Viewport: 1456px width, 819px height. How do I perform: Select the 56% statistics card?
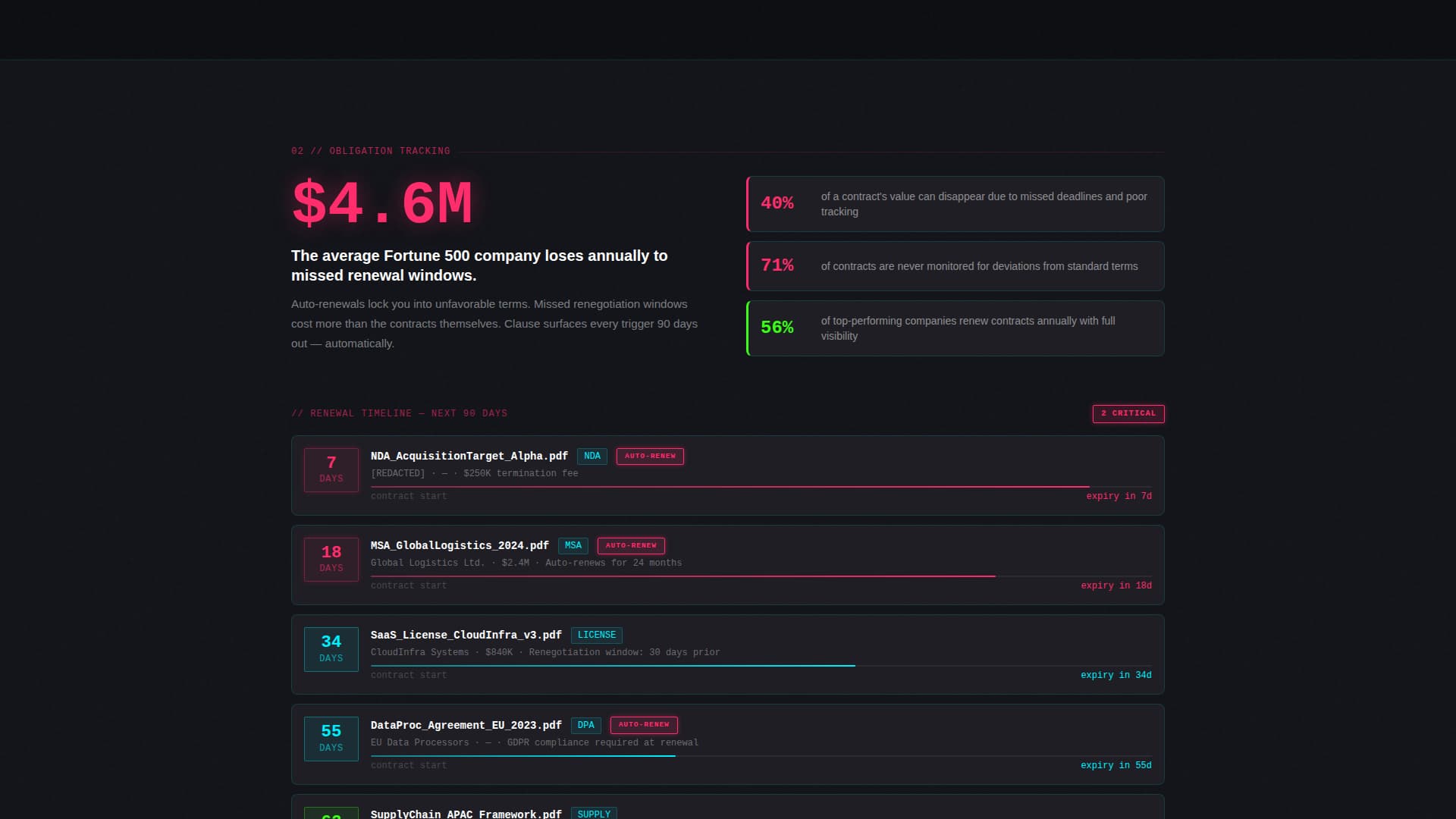(955, 328)
